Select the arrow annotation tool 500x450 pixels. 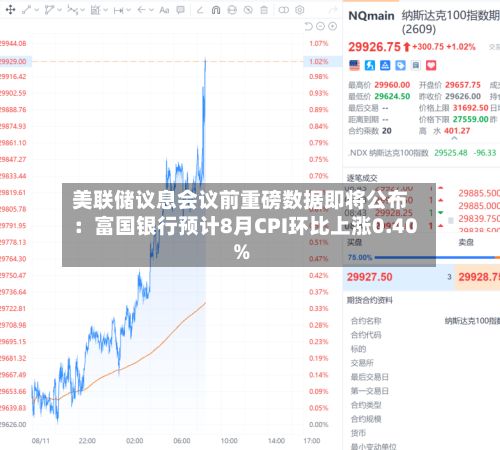click(x=141, y=10)
